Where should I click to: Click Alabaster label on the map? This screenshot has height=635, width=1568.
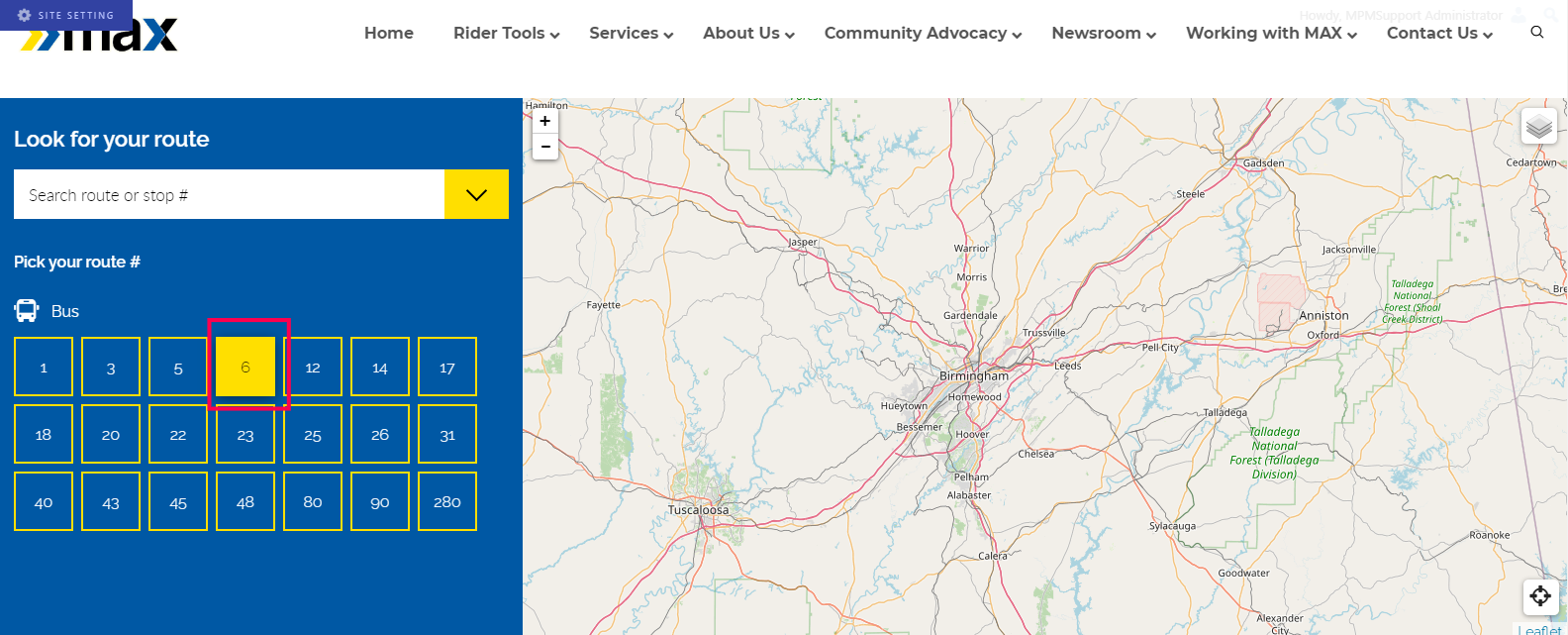click(x=969, y=495)
